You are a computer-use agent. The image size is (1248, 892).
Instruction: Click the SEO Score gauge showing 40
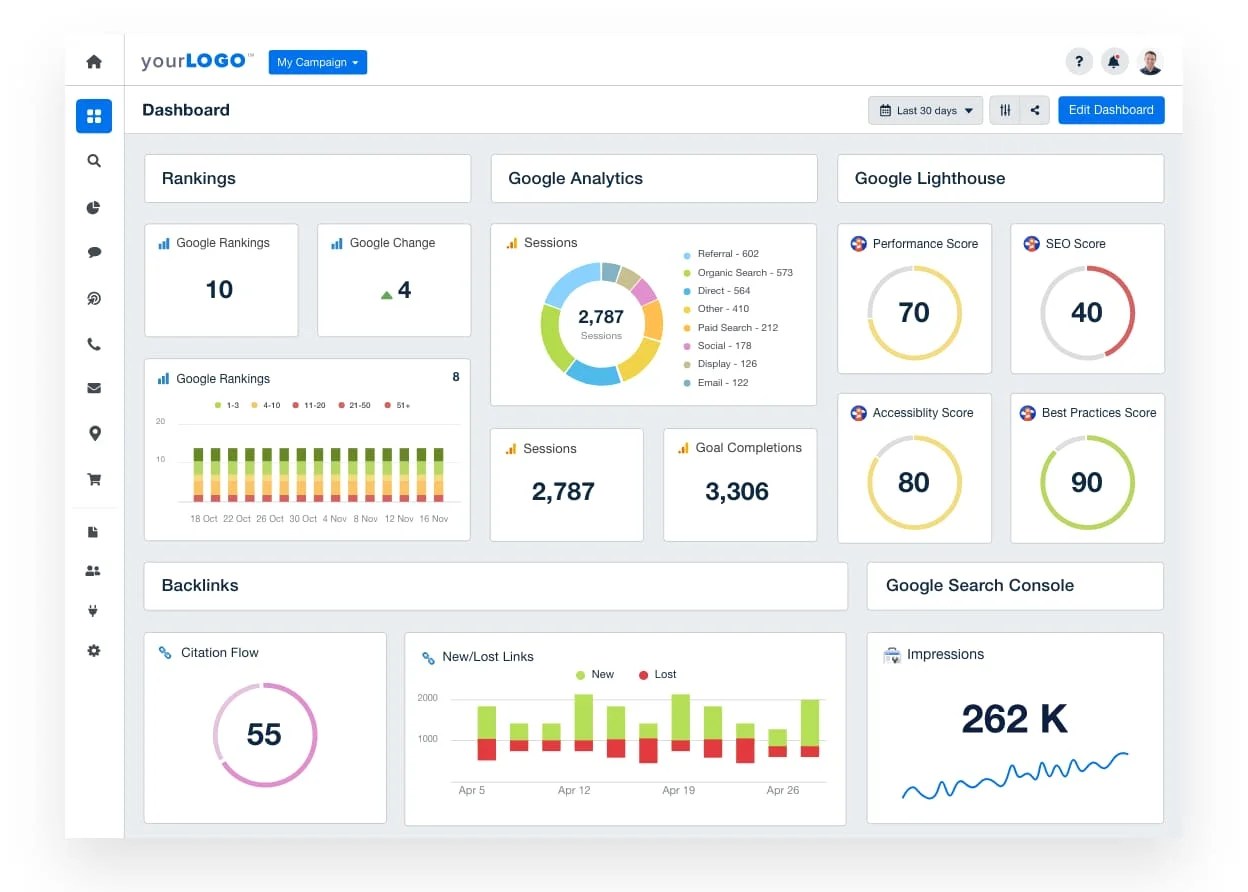click(1087, 313)
